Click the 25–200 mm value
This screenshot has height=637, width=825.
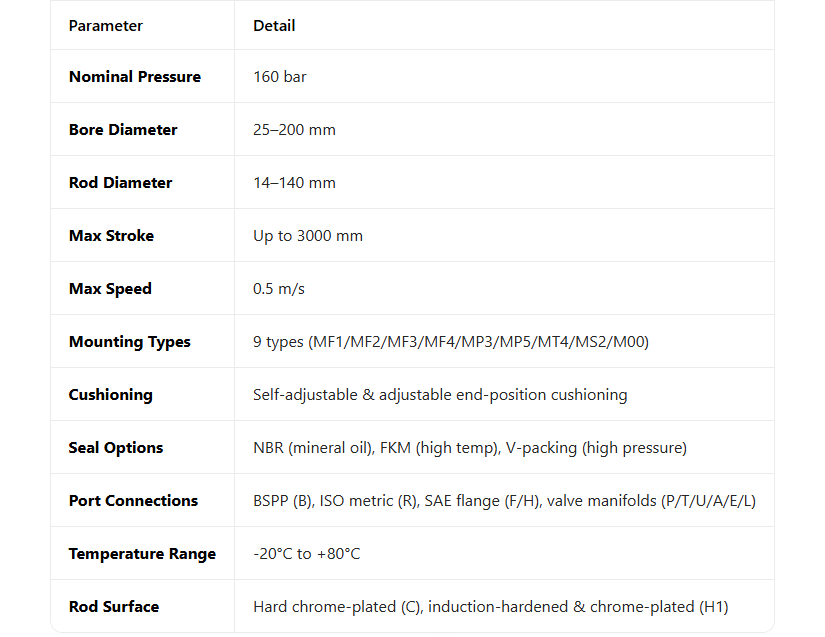(x=294, y=130)
